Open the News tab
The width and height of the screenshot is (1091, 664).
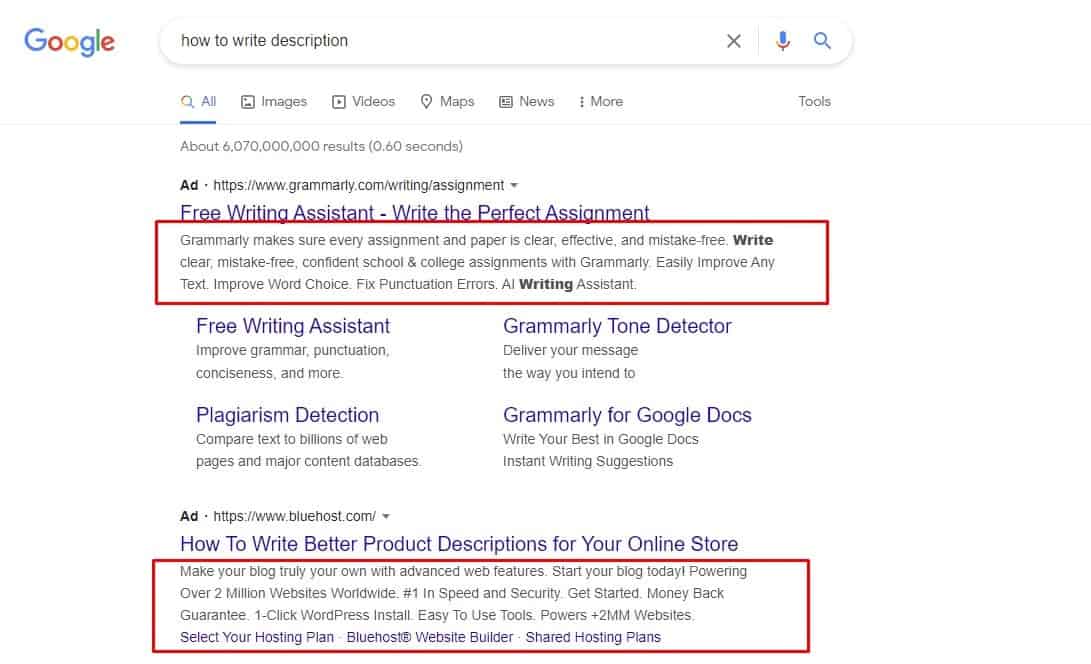pos(527,102)
